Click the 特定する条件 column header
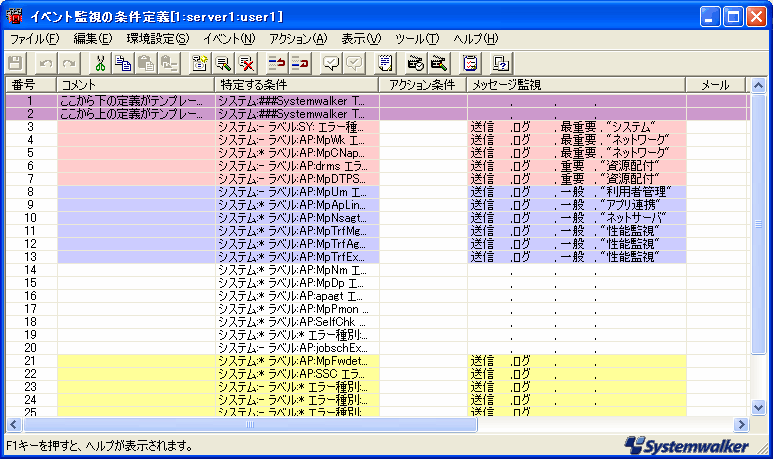Image resolution: width=773 pixels, height=459 pixels. point(297,85)
